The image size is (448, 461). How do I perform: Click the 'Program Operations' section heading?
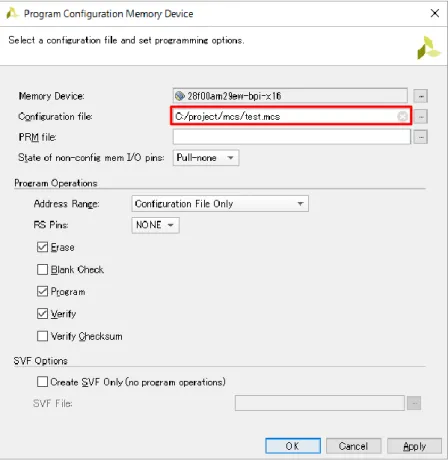tap(56, 183)
